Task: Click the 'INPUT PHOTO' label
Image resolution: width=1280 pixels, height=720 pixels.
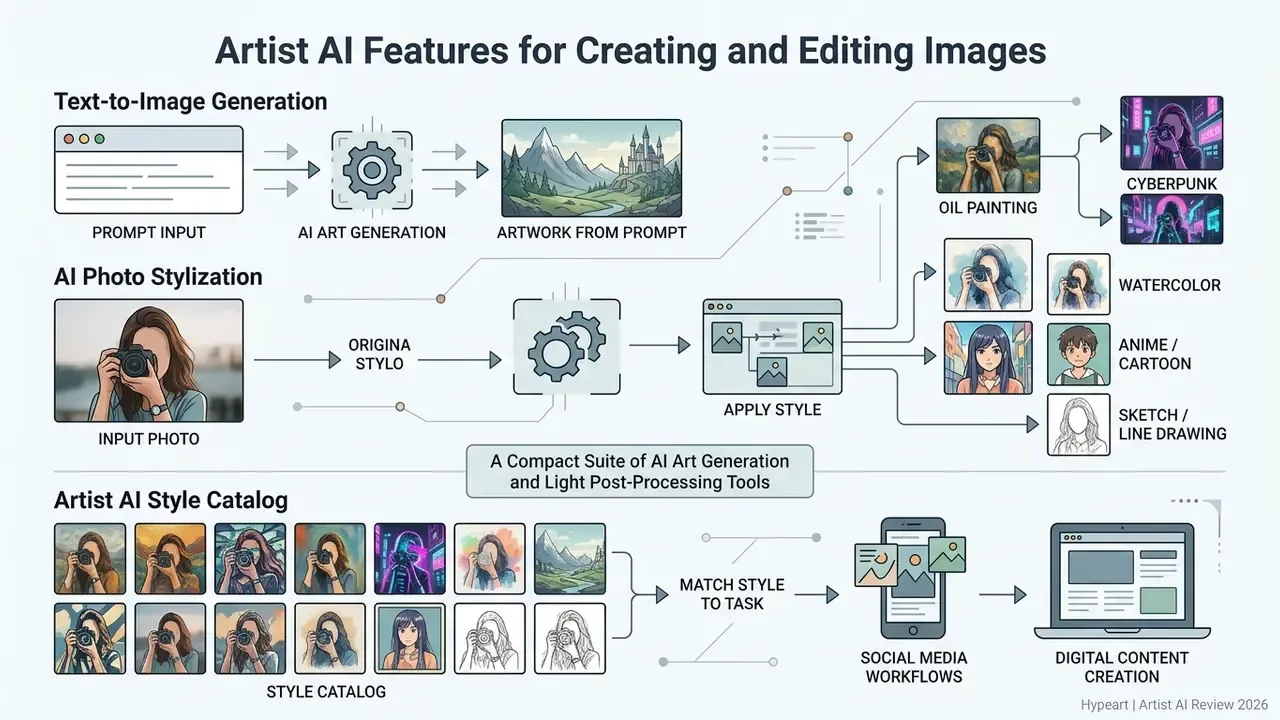Action: (x=149, y=439)
